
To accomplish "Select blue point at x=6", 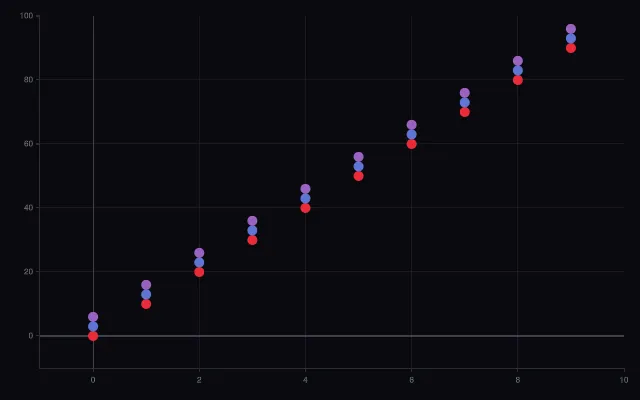I will [411, 134].
